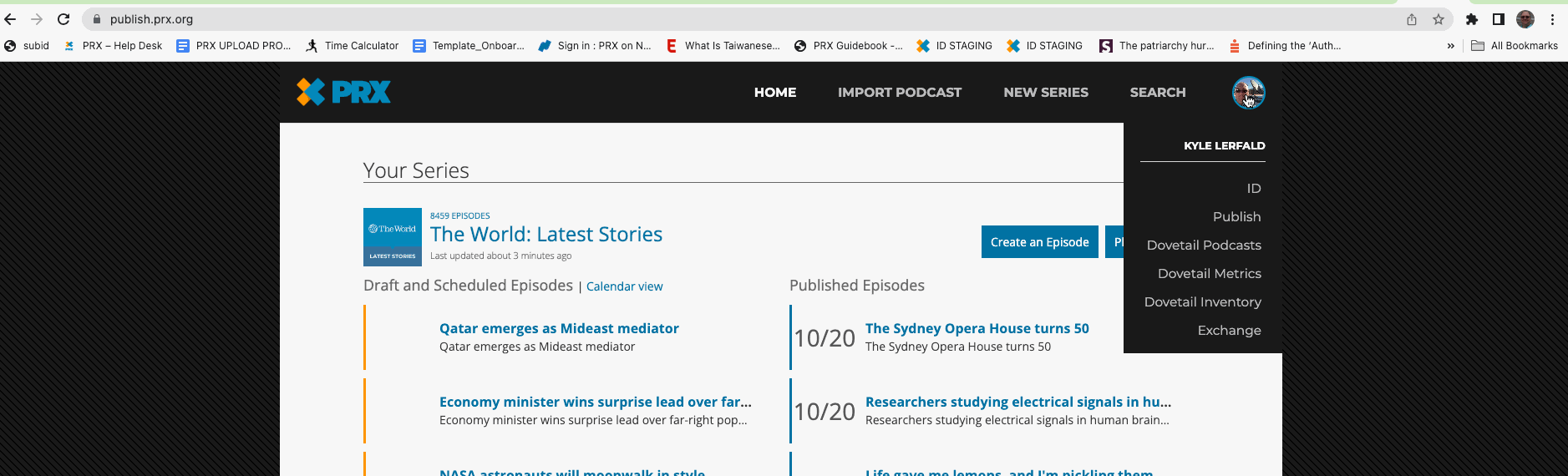Image resolution: width=1568 pixels, height=476 pixels.
Task: Open PRX Guidebook bookmark
Action: [x=848, y=46]
